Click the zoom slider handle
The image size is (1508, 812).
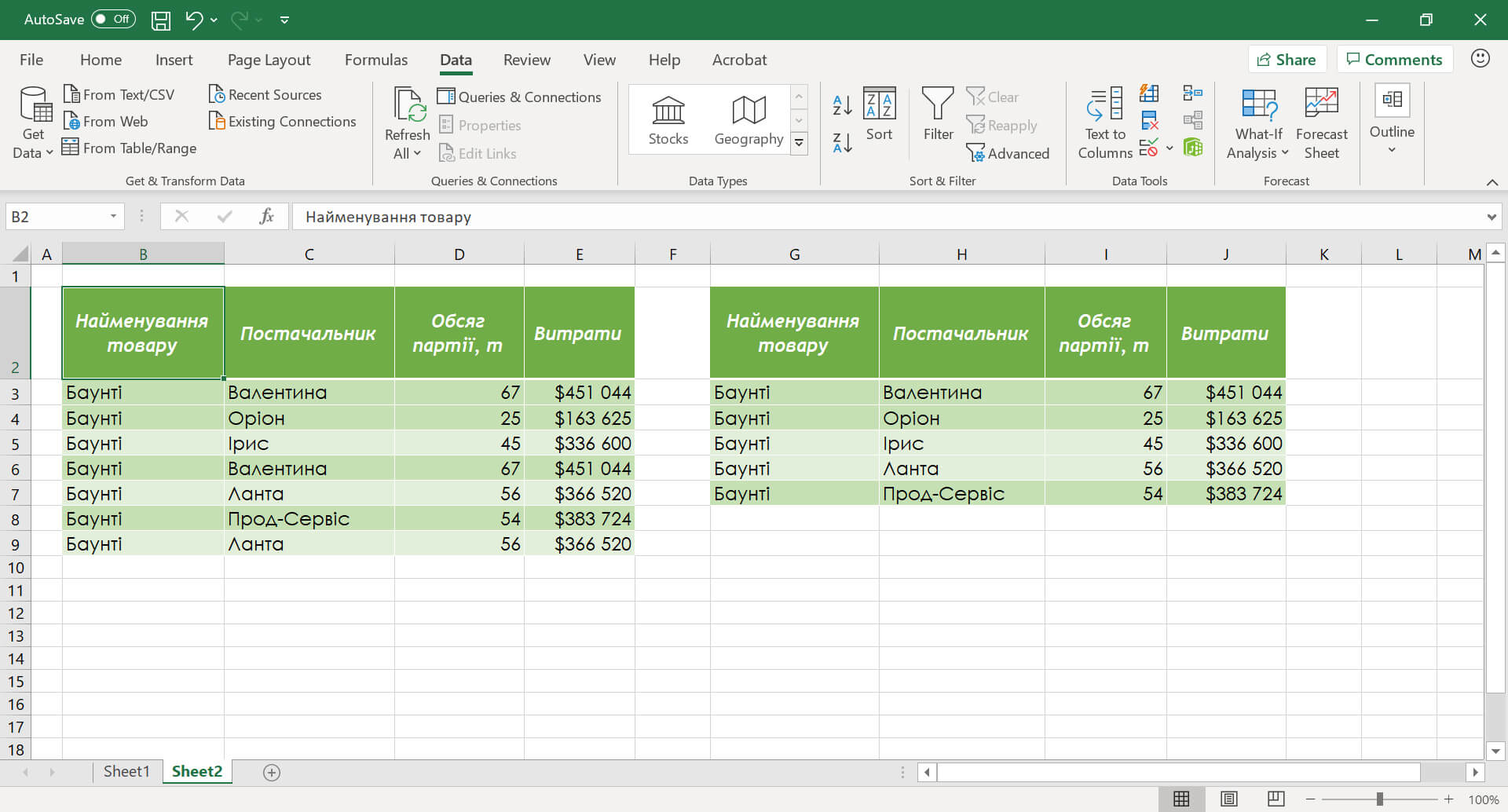click(x=1379, y=799)
